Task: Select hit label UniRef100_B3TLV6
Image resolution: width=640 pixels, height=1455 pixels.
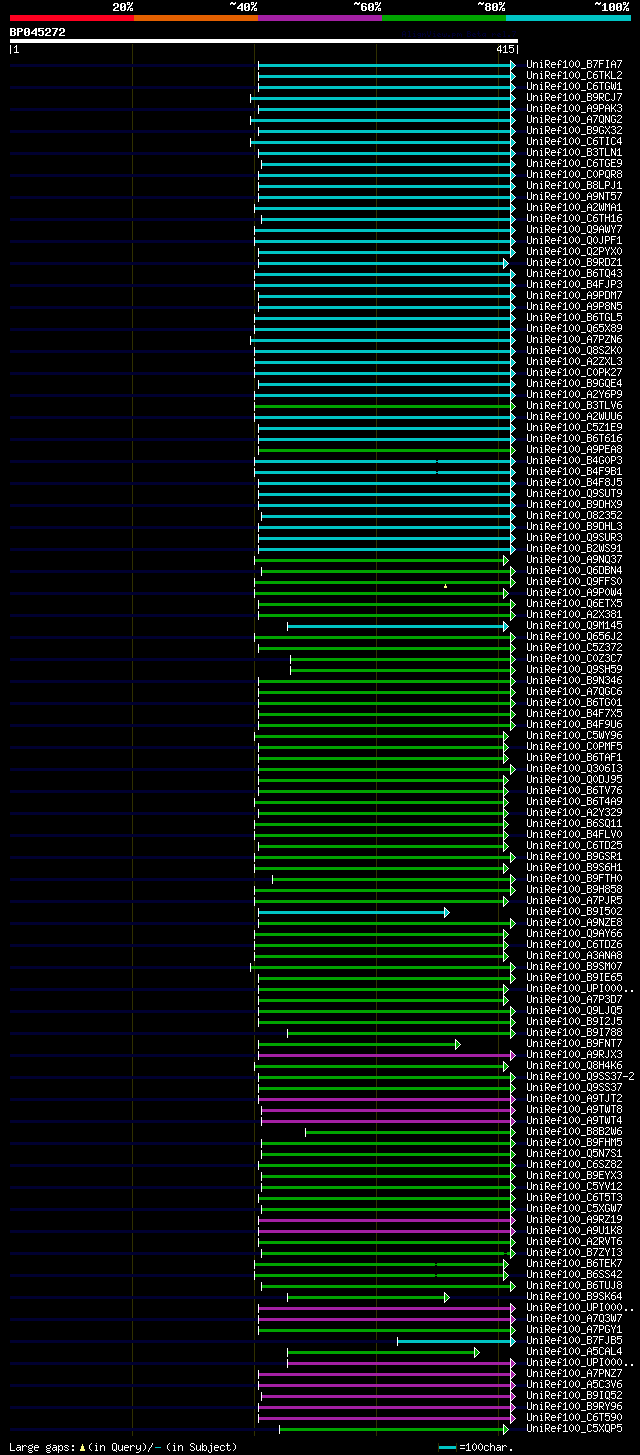Action: (573, 405)
